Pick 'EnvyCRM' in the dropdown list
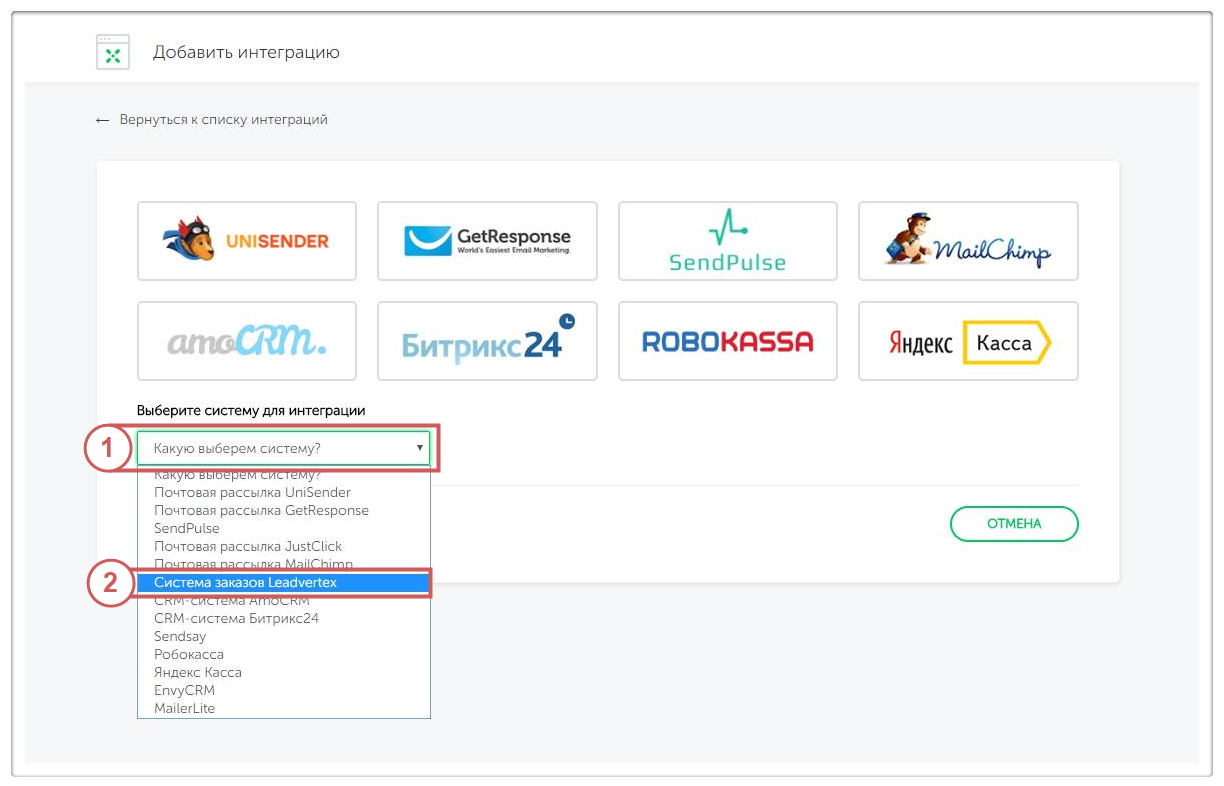Viewport: 1224px width, 786px height. coord(184,690)
